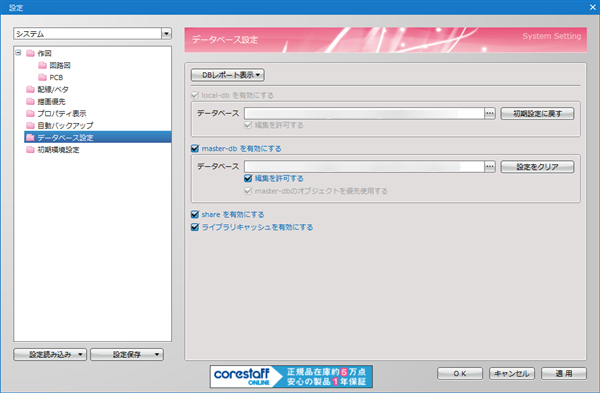Click the 作図 folder icon
The width and height of the screenshot is (600, 393).
(30, 53)
